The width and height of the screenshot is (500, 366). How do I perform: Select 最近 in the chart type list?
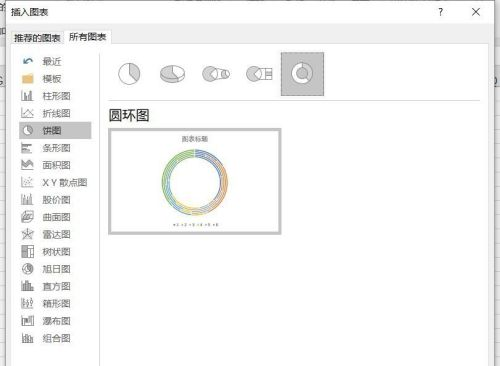[x=52, y=61]
